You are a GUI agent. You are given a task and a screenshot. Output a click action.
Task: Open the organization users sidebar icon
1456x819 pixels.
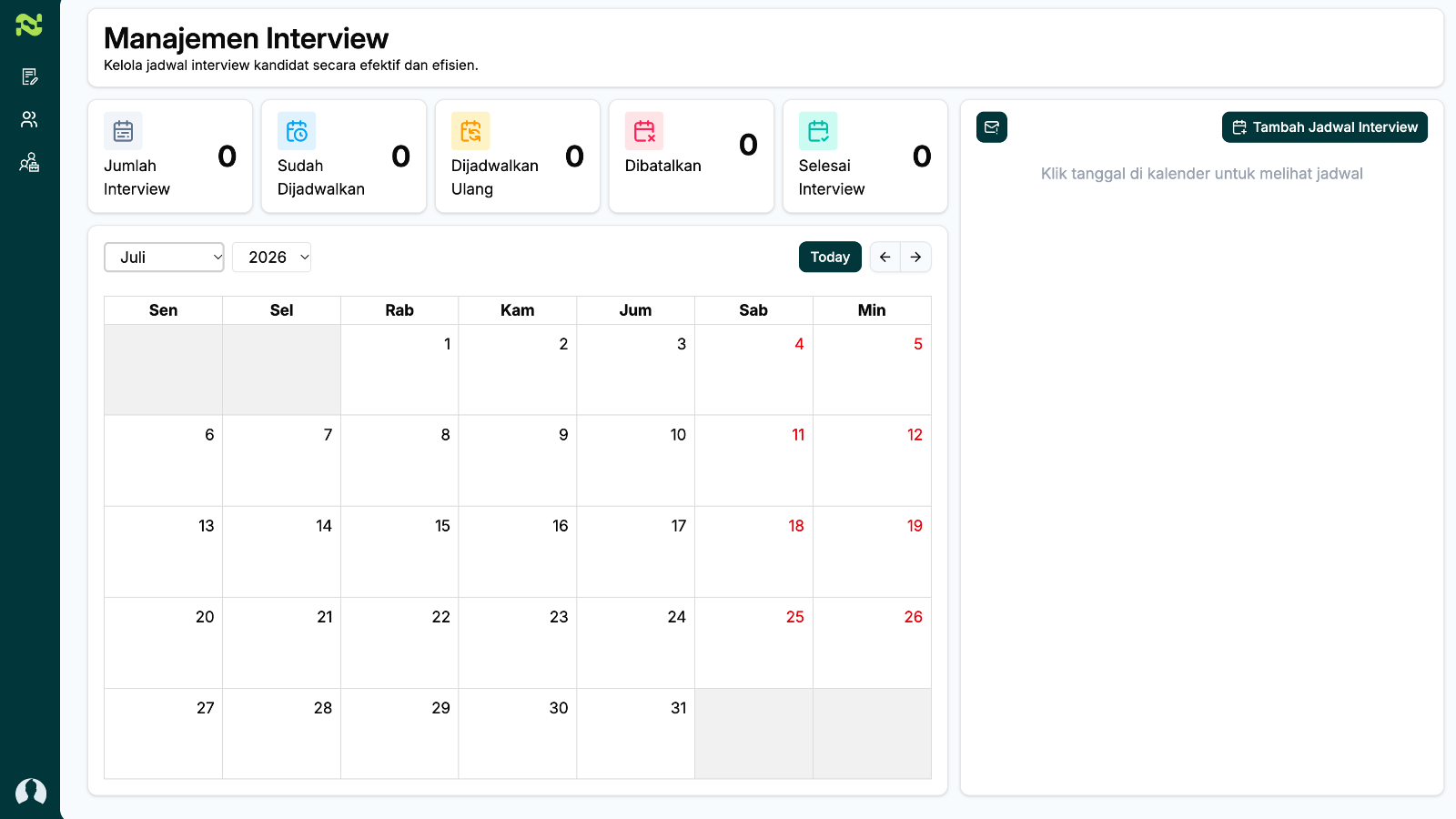(29, 163)
